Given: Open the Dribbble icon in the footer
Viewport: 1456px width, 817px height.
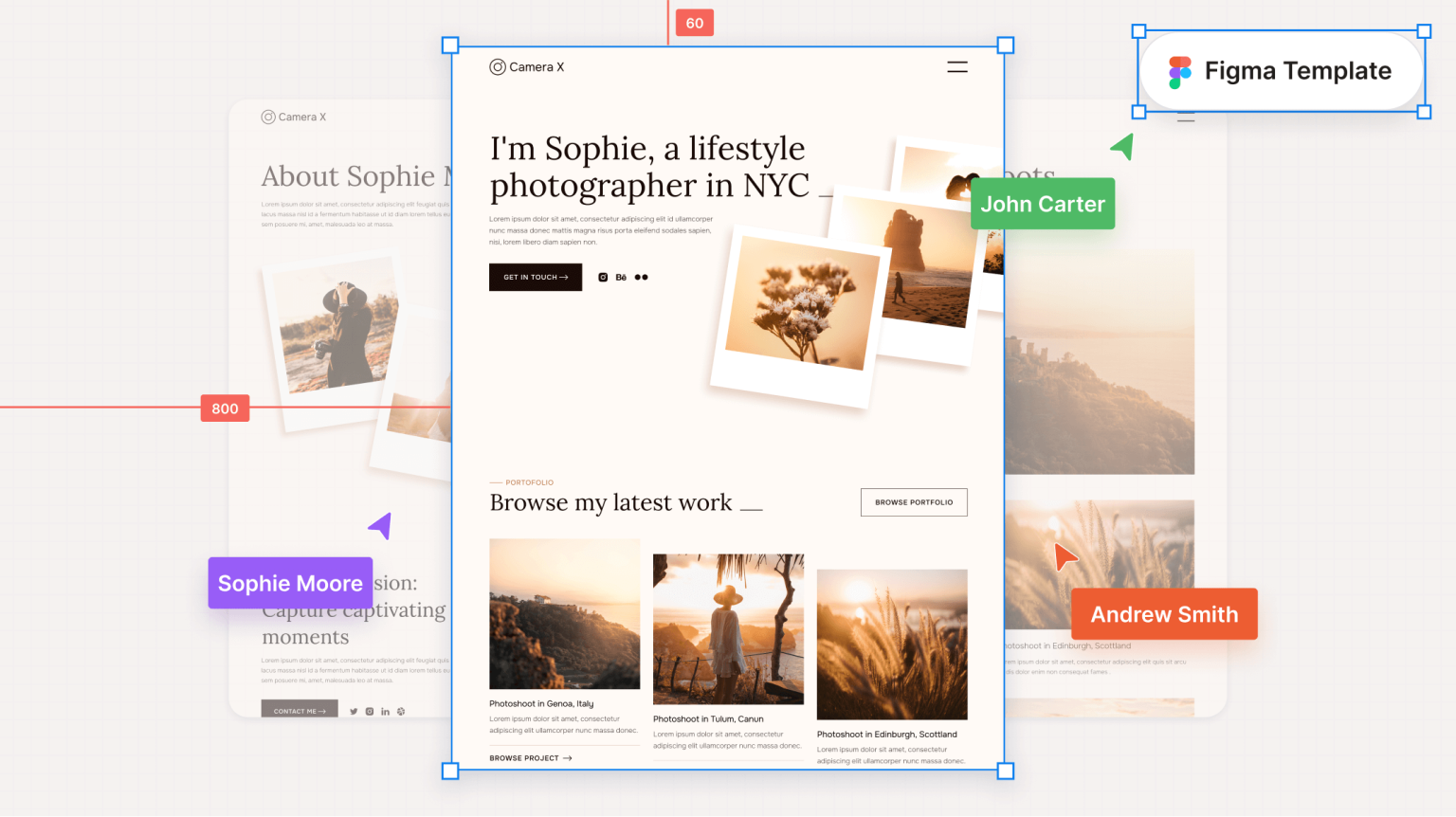Looking at the screenshot, I should pyautogui.click(x=401, y=711).
